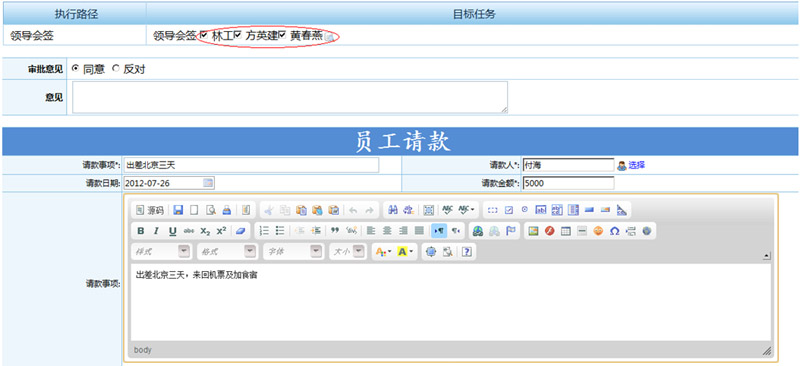Open Find with the binoculars icon
Screen dimensions: 800x366
[393, 210]
